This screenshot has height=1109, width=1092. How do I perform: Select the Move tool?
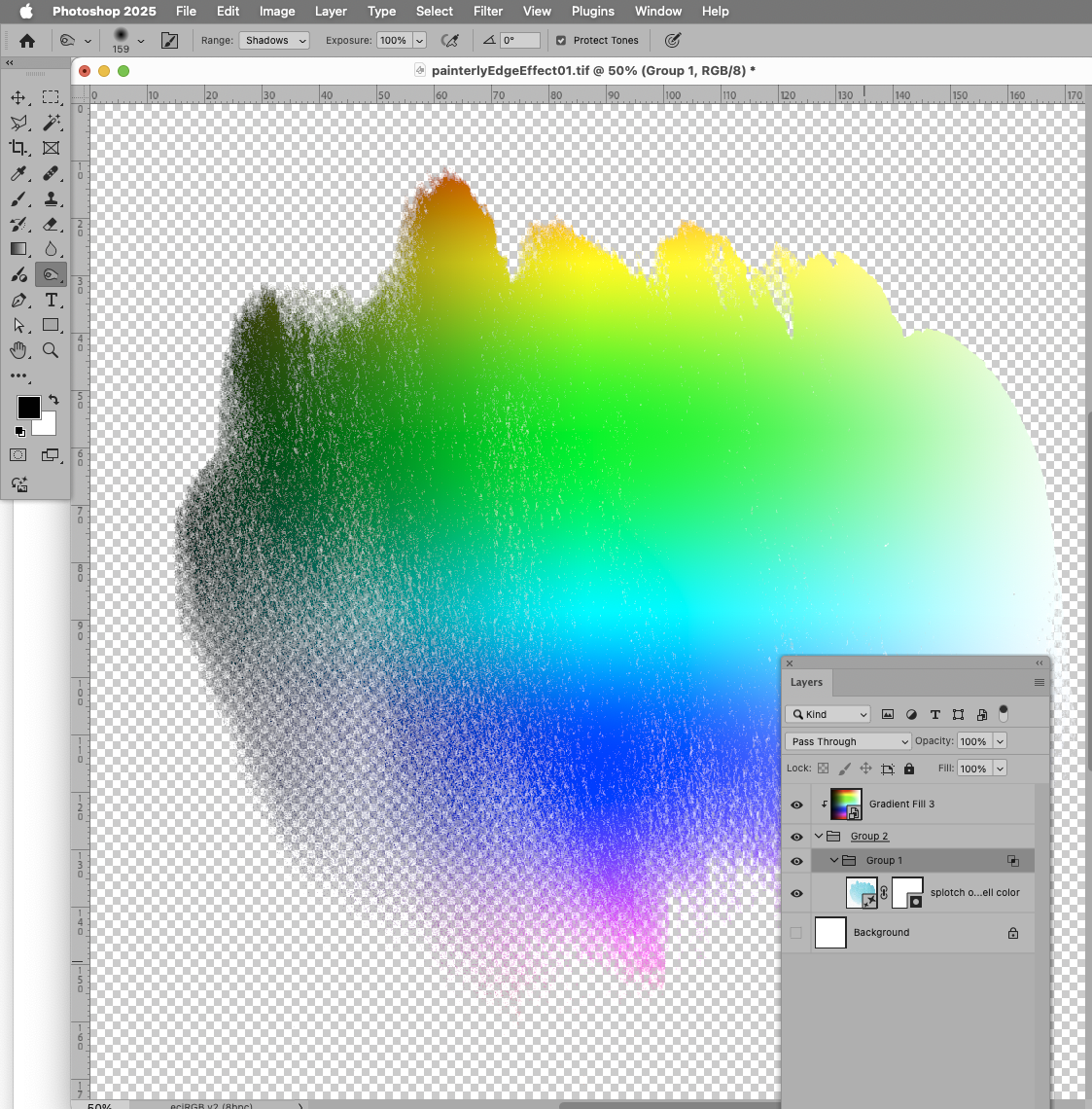tap(19, 97)
